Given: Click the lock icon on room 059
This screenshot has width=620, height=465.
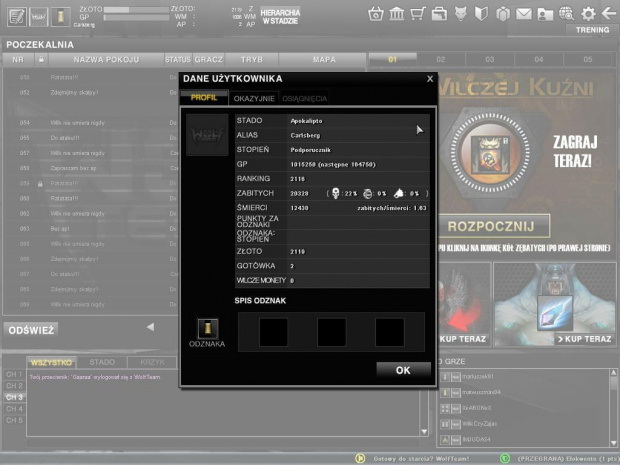Looking at the screenshot, I should coord(40,184).
